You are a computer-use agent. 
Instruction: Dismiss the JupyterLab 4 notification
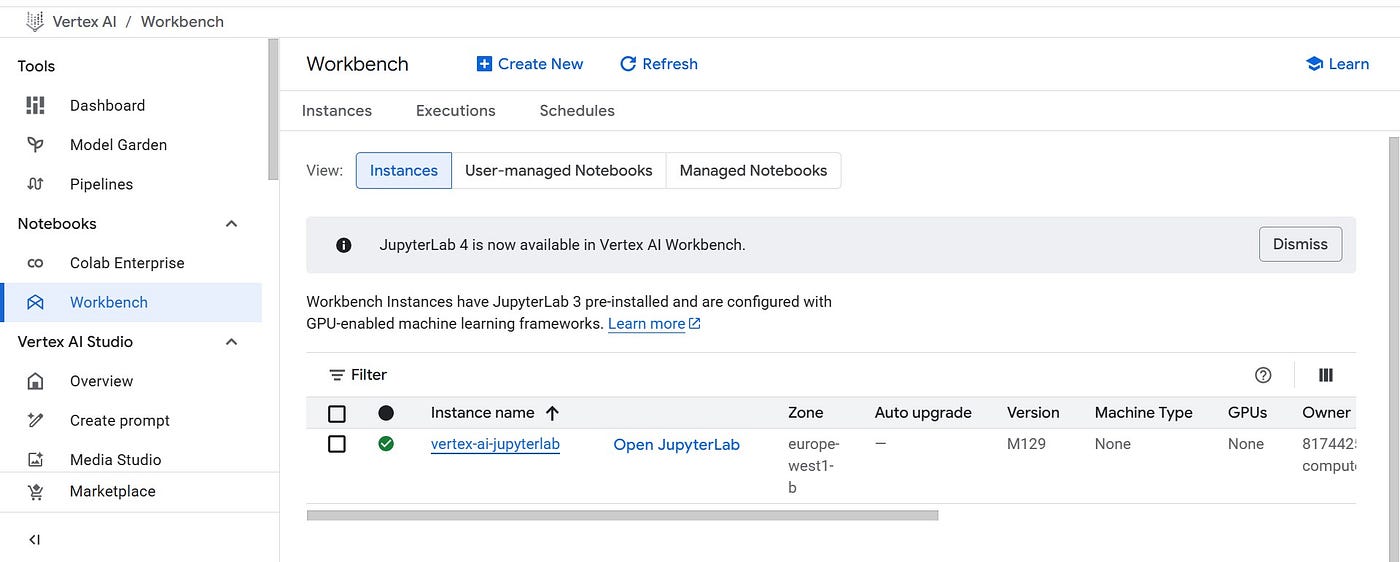(1299, 244)
